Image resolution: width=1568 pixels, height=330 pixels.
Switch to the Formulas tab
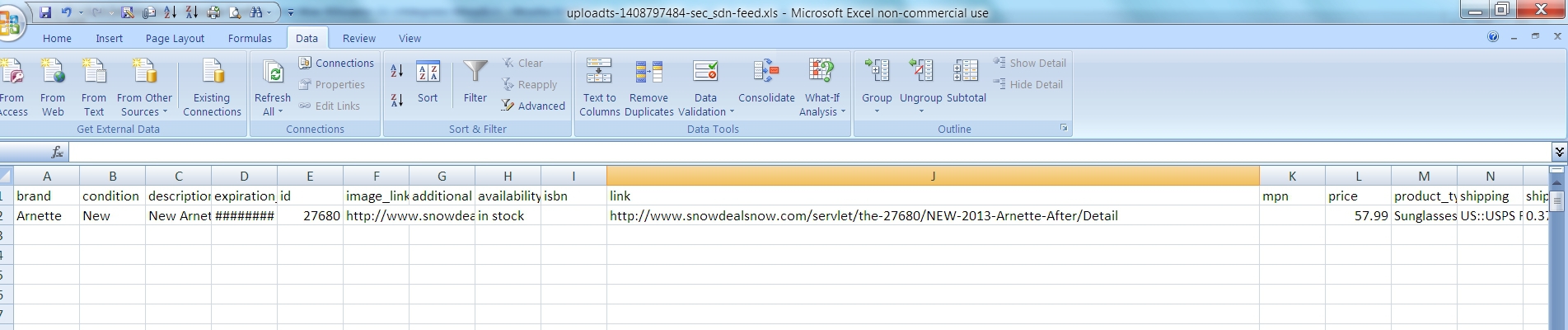click(250, 38)
